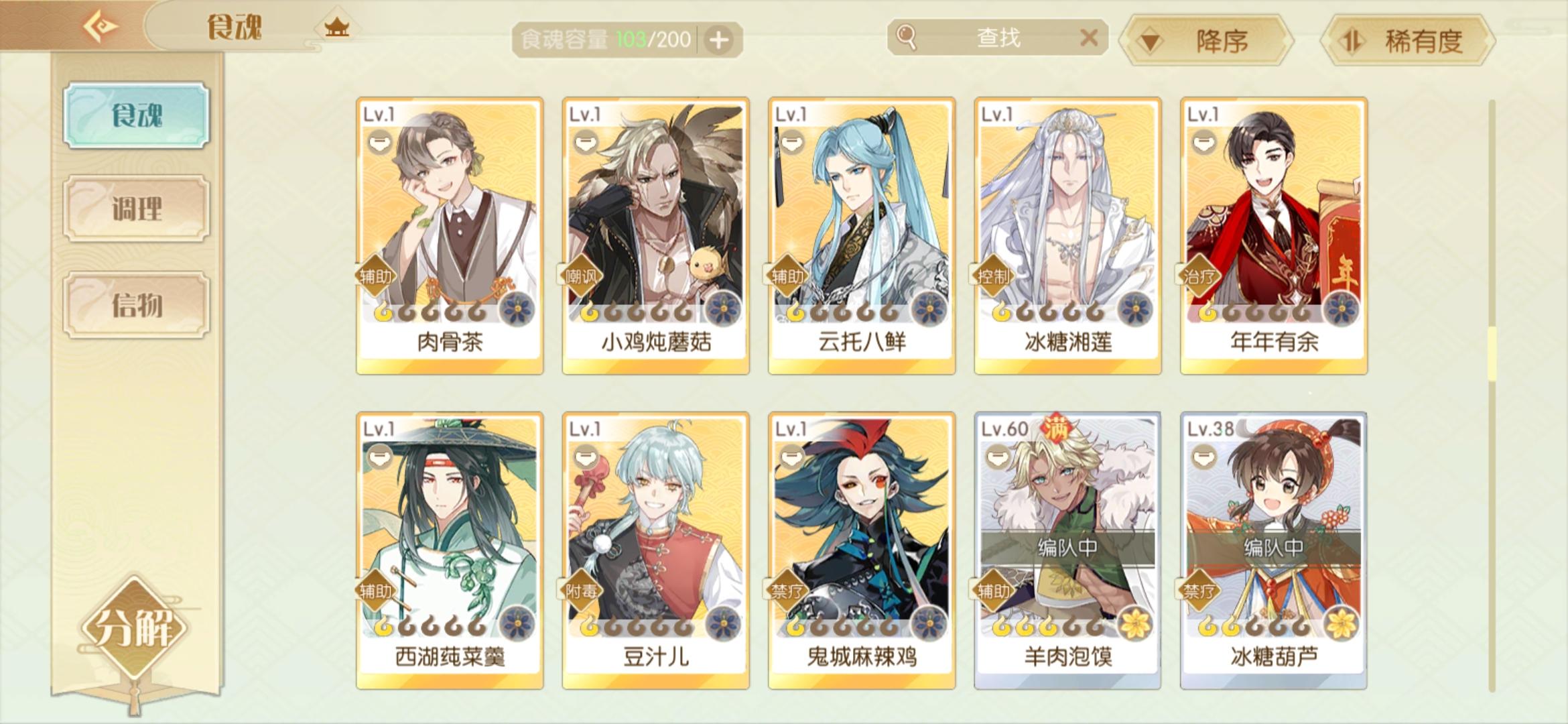
Task: Toggle the bowl marker on 云托八鲜 card
Action: coord(791,142)
